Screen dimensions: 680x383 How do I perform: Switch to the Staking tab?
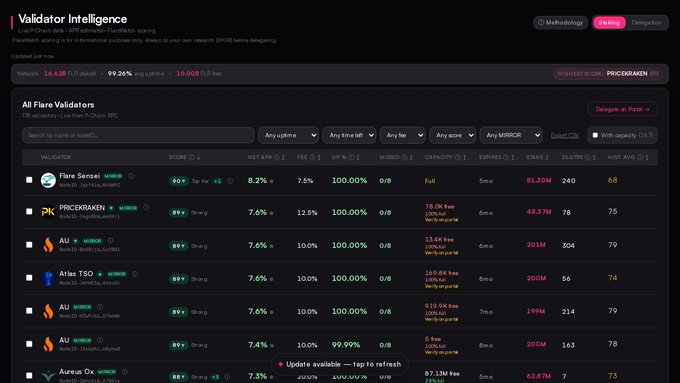click(609, 23)
